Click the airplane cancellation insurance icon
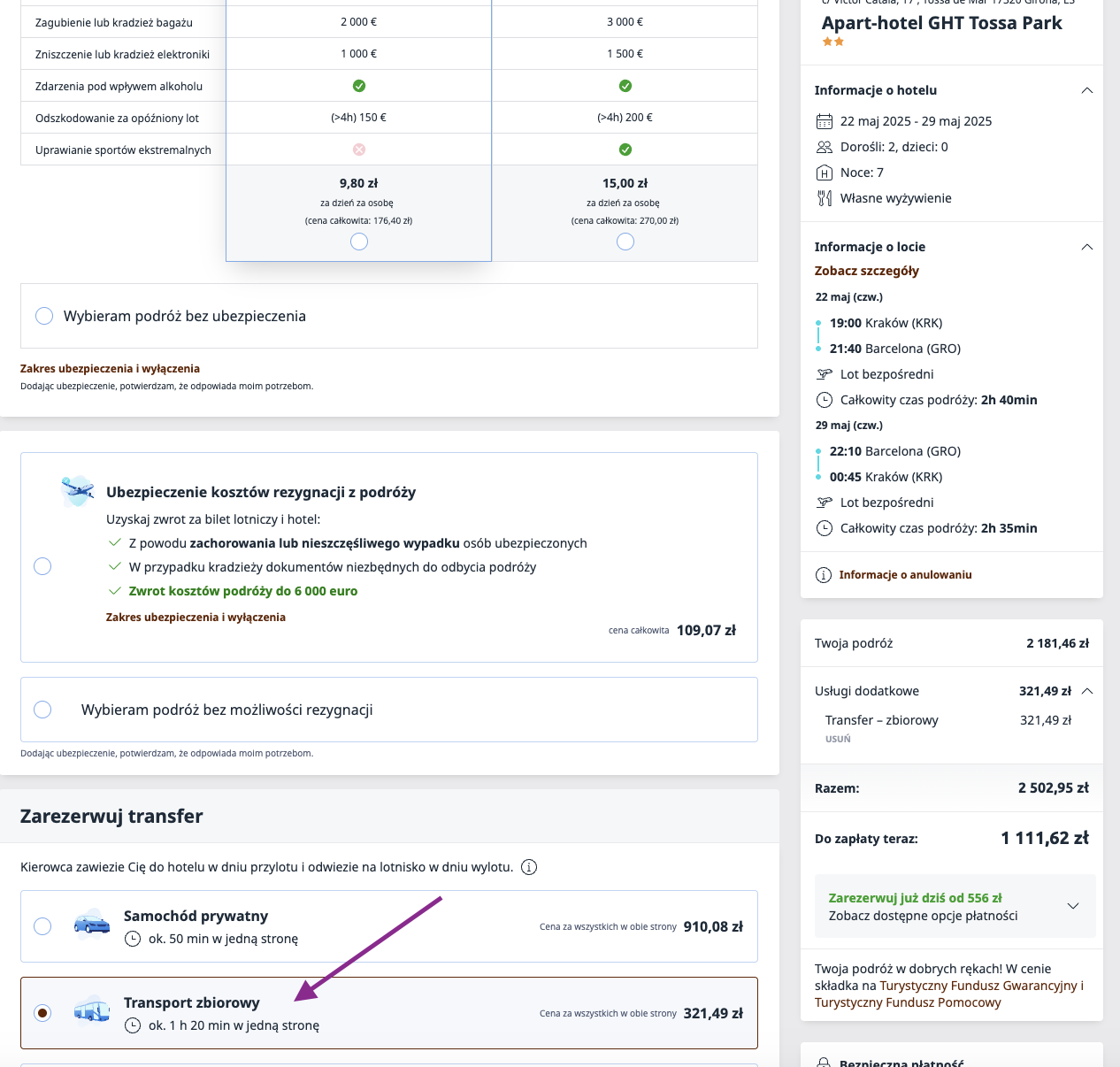 pyautogui.click(x=78, y=490)
